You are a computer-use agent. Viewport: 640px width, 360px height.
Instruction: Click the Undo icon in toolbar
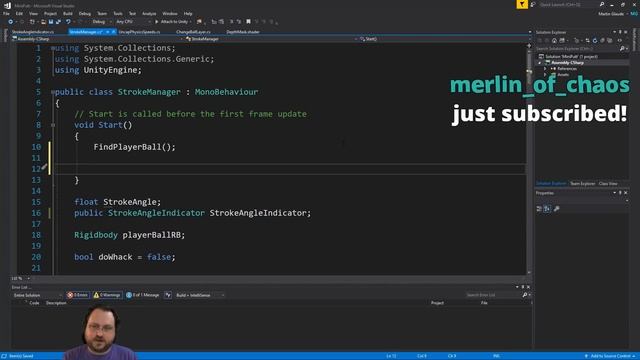point(68,22)
